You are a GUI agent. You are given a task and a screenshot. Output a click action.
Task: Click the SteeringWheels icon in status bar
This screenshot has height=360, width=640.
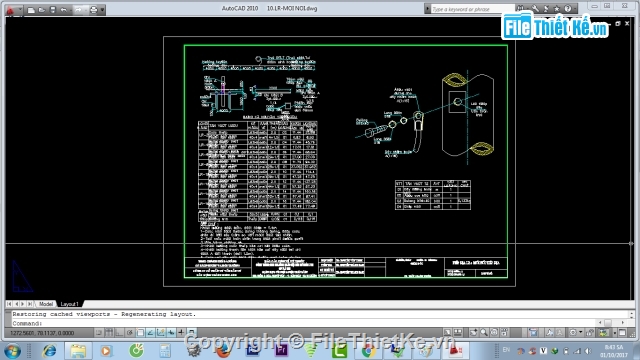[494, 333]
